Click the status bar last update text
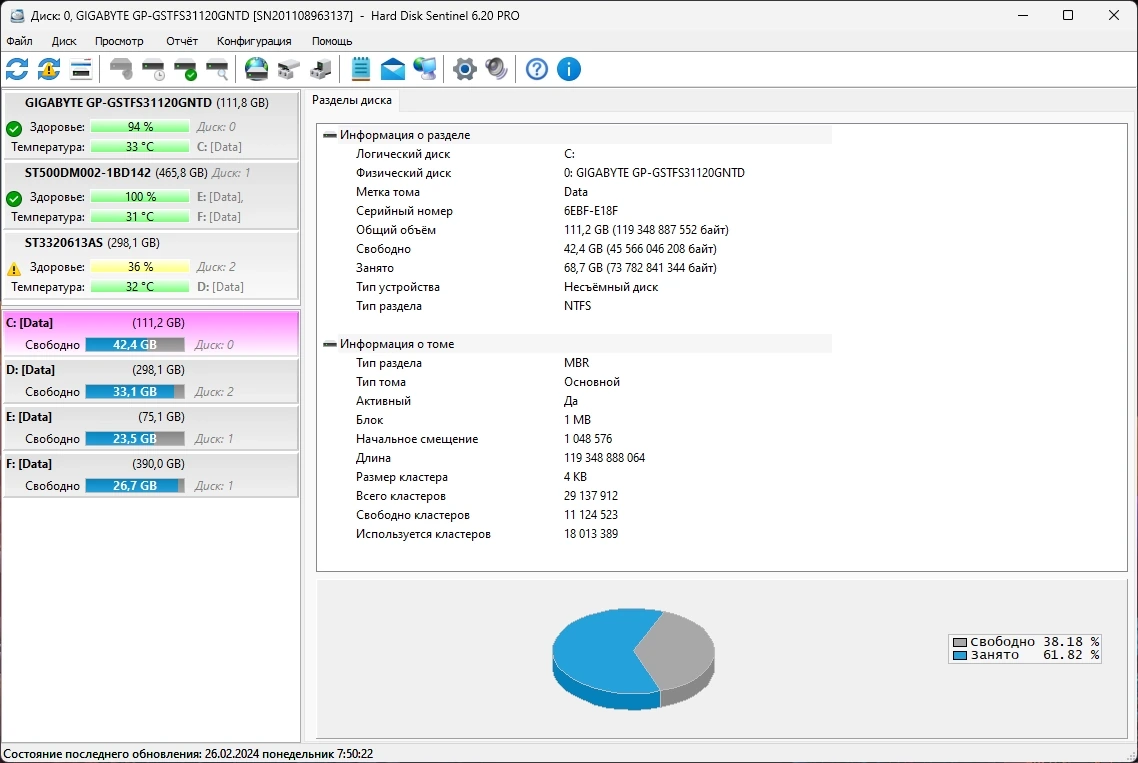This screenshot has height=763, width=1138. tap(189, 754)
